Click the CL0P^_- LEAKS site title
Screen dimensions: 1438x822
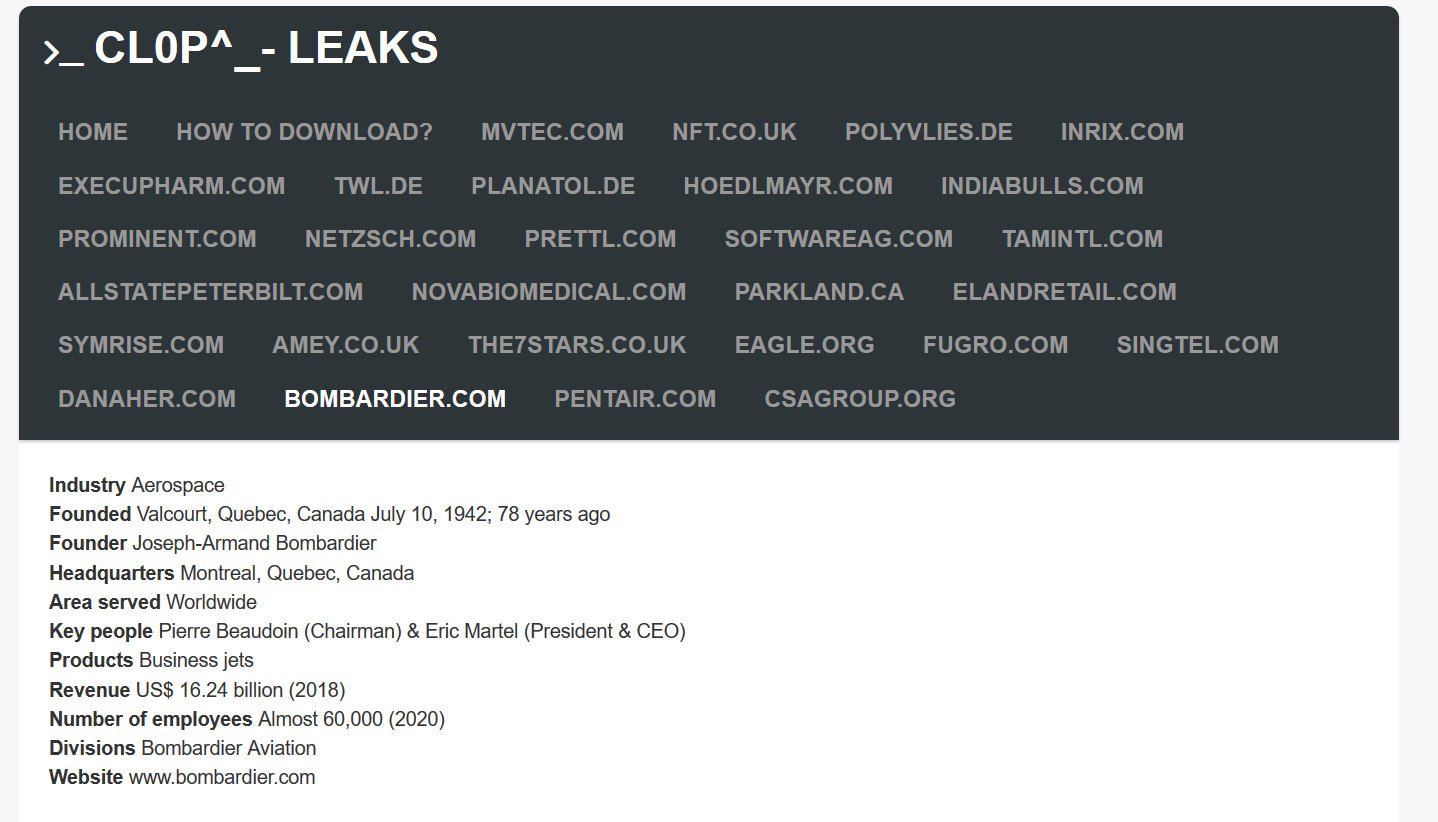coord(240,48)
